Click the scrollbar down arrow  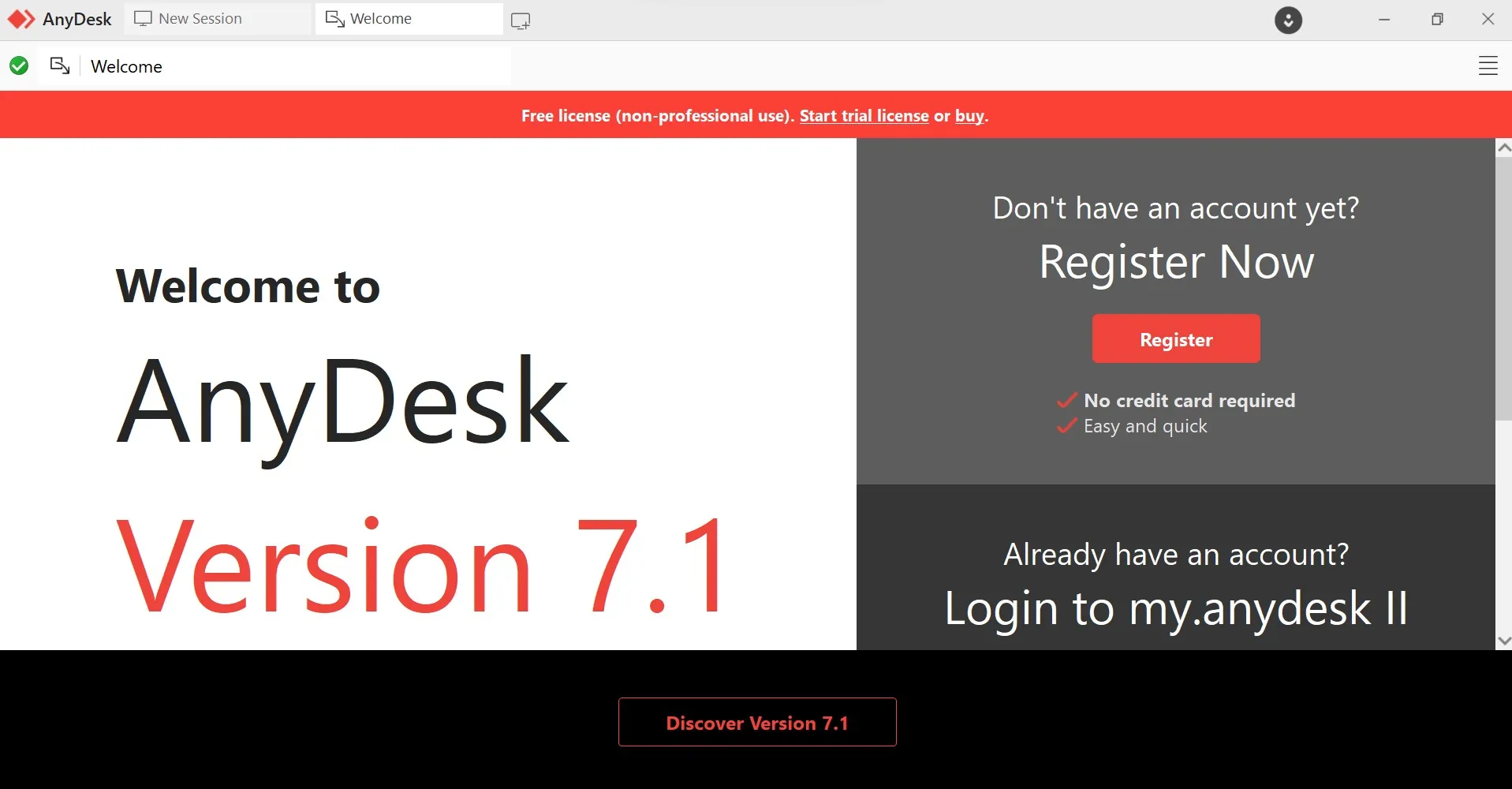[1504, 641]
